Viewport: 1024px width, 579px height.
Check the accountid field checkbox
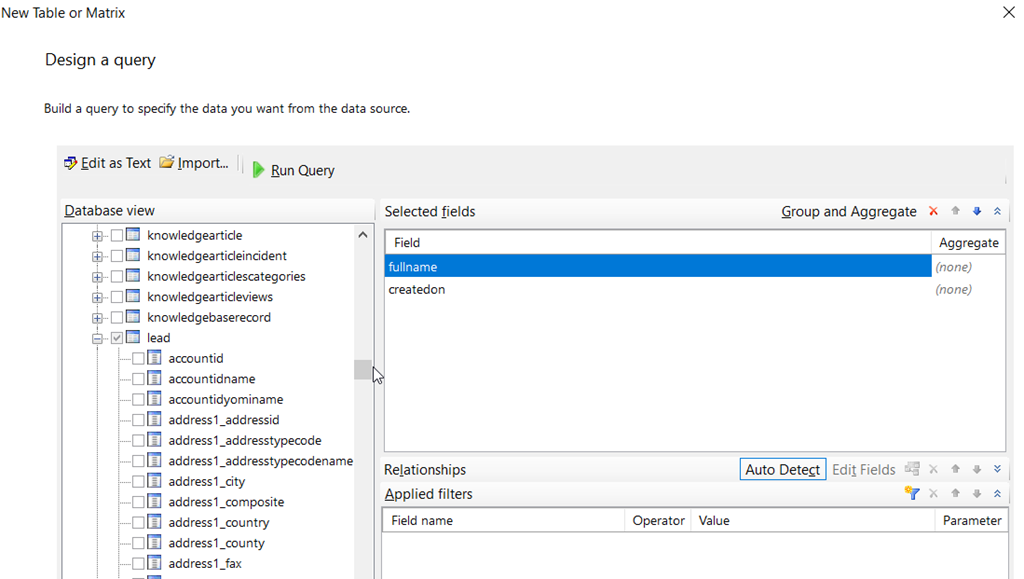(x=138, y=358)
